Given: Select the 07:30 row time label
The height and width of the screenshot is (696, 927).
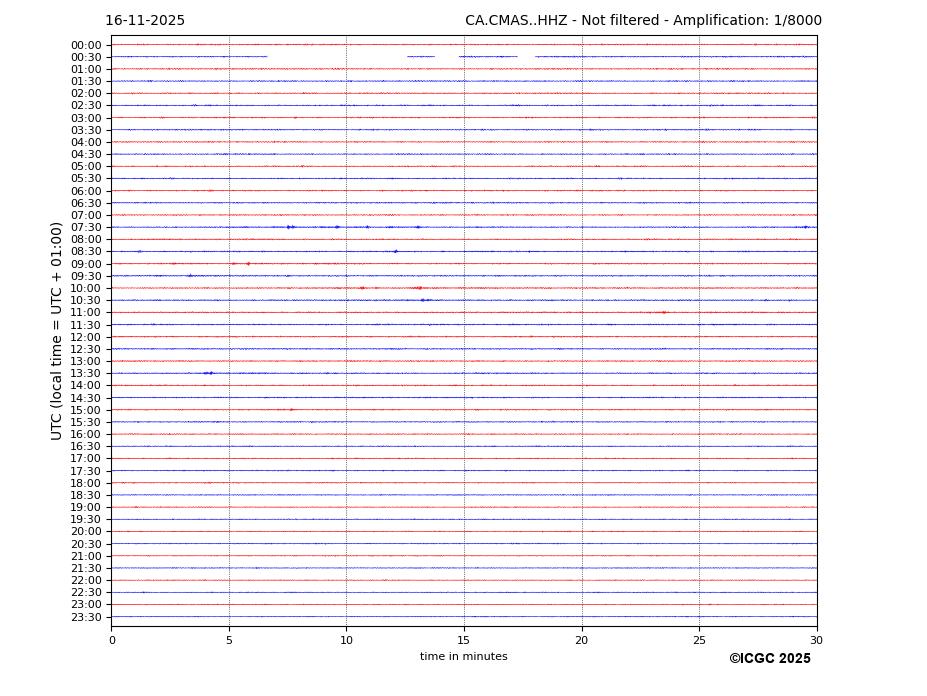Looking at the screenshot, I should tap(85, 228).
